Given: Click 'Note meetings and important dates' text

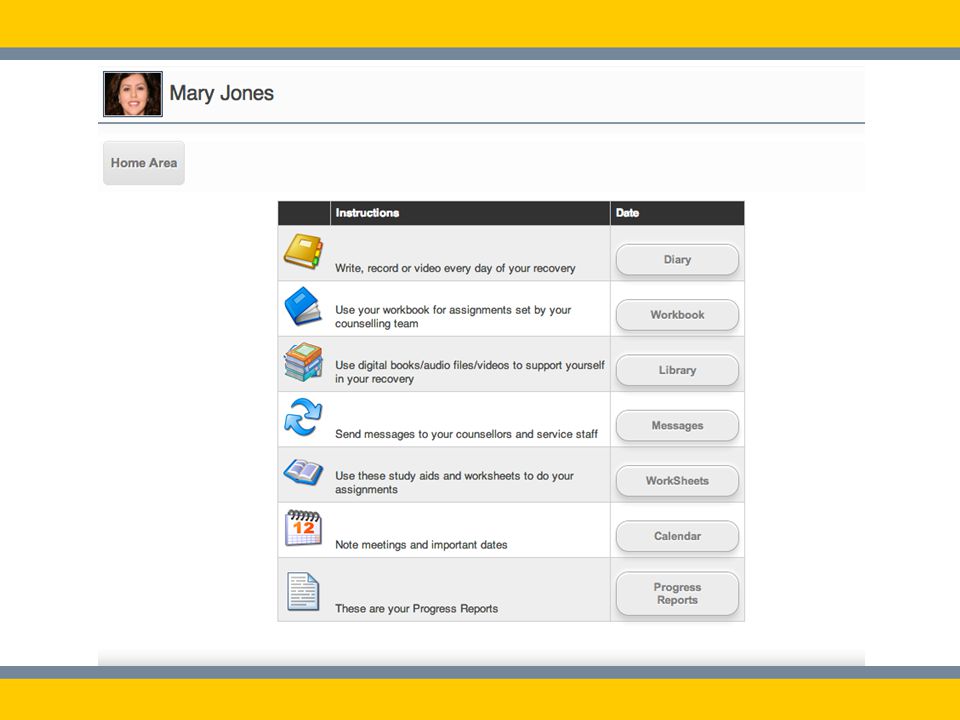Looking at the screenshot, I should pos(421,545).
